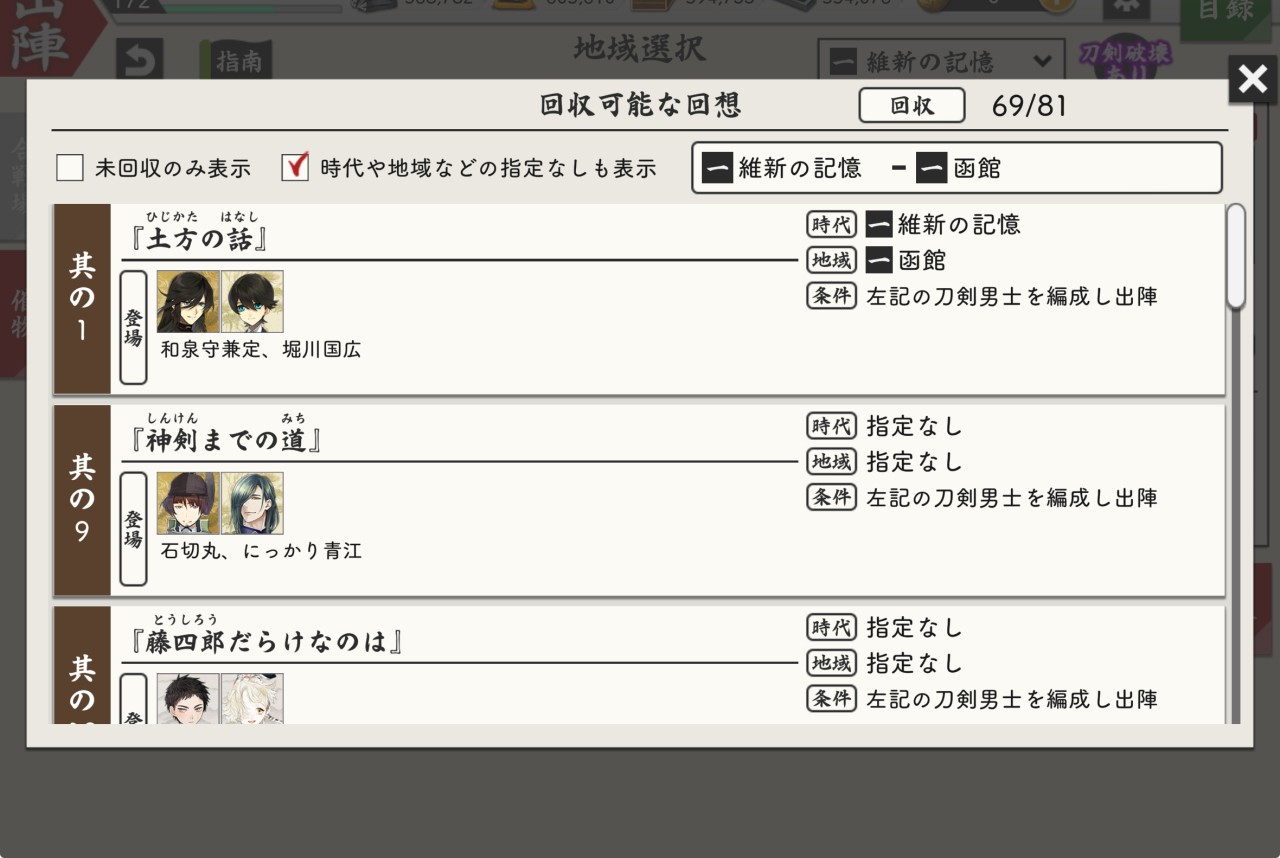
Task: Select Horikawa Kunihiro portrait thumbnail
Action: (252, 301)
